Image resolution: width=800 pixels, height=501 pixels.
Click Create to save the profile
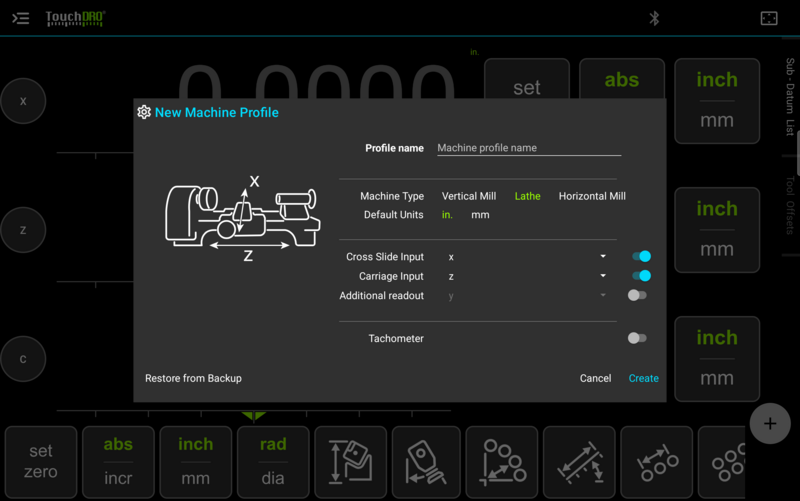643,379
